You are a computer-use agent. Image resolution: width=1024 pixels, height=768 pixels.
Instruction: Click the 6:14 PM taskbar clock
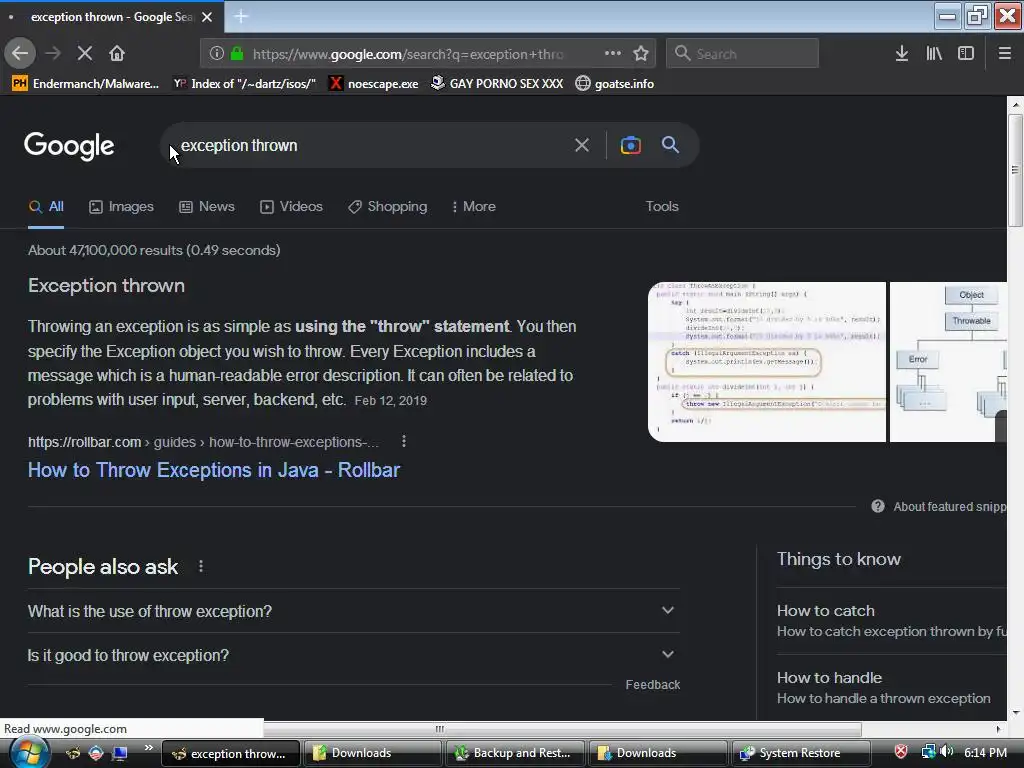[x=985, y=752]
